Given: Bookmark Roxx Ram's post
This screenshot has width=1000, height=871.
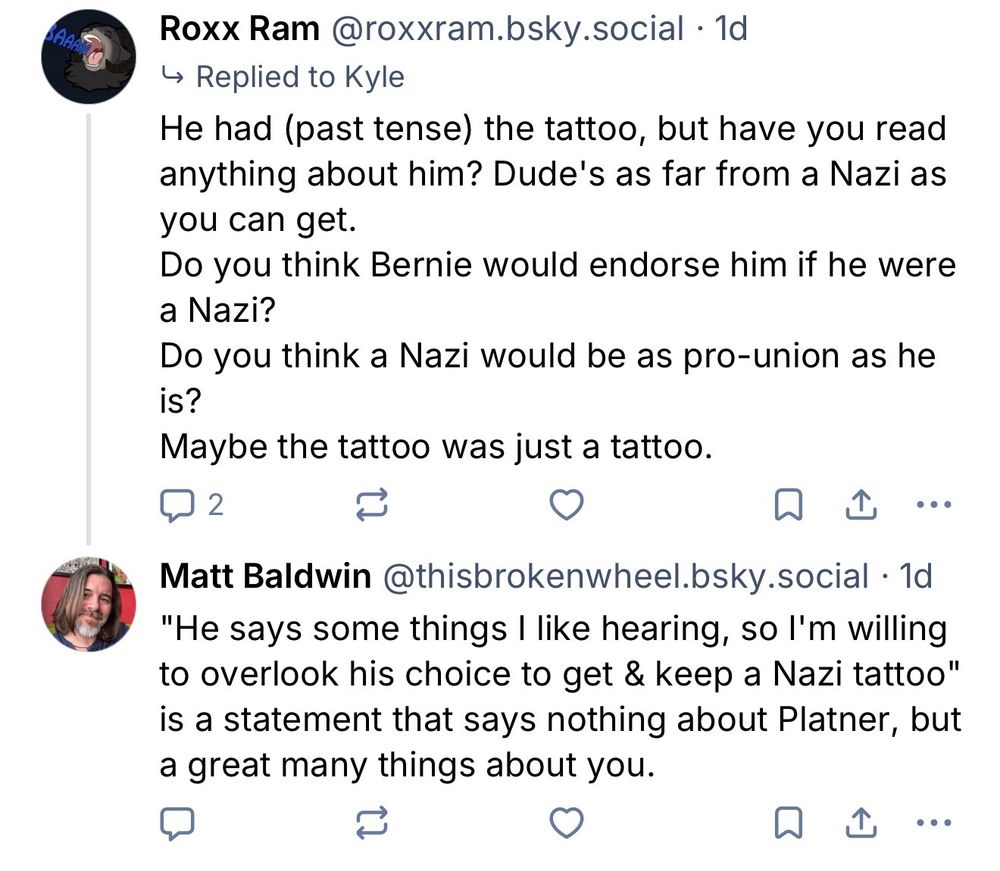Looking at the screenshot, I should point(789,508).
